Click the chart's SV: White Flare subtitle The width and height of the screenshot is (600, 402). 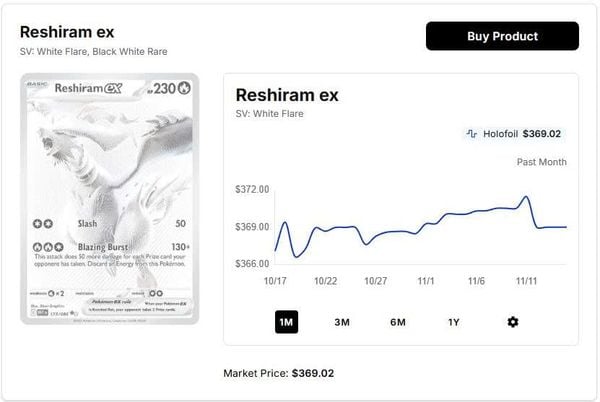[269, 114]
